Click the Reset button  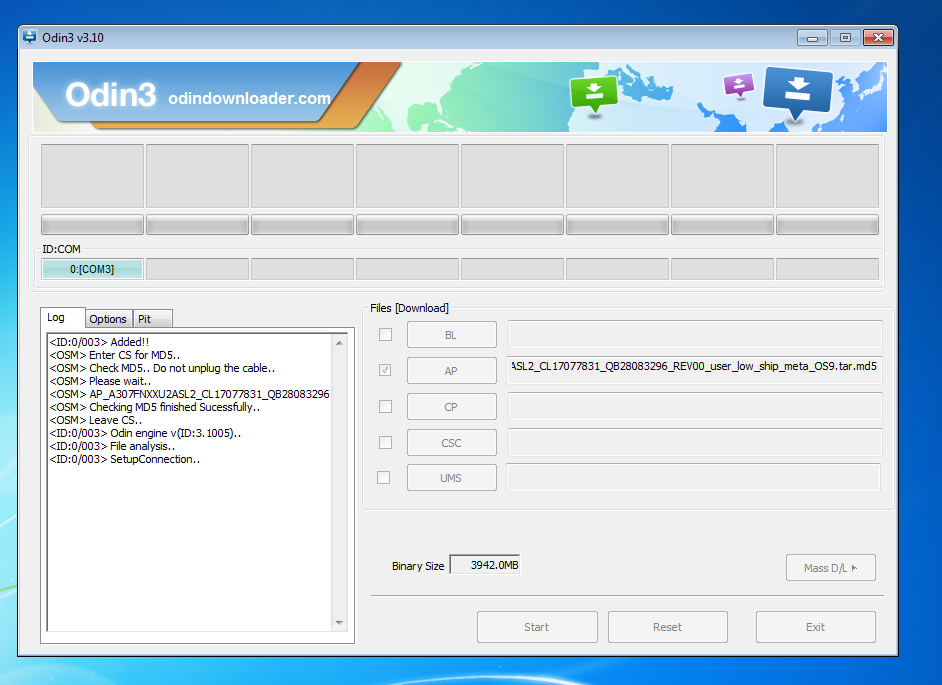[x=668, y=627]
